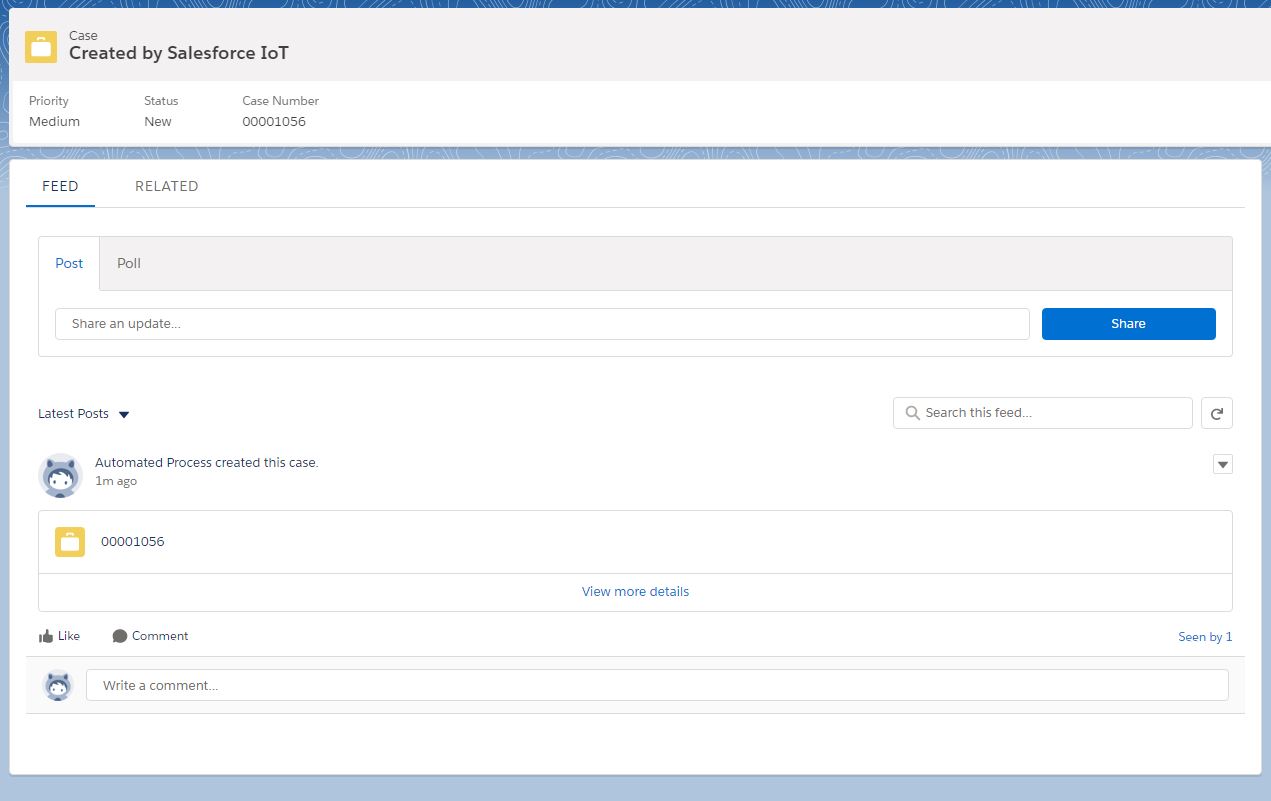Click the Like label under the post
This screenshot has height=801, width=1271.
pyautogui.click(x=69, y=636)
